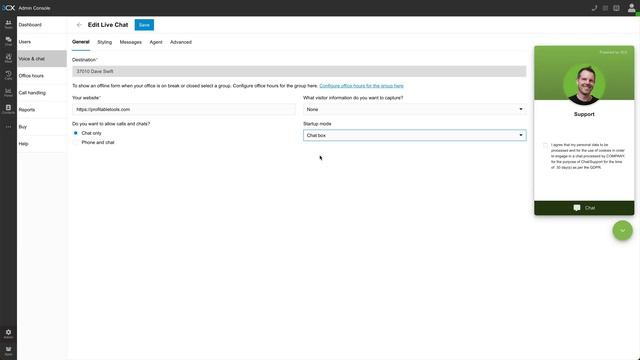Image resolution: width=640 pixels, height=360 pixels.
Task: Open the phone dialer icon in the top bar
Action: 594,8
